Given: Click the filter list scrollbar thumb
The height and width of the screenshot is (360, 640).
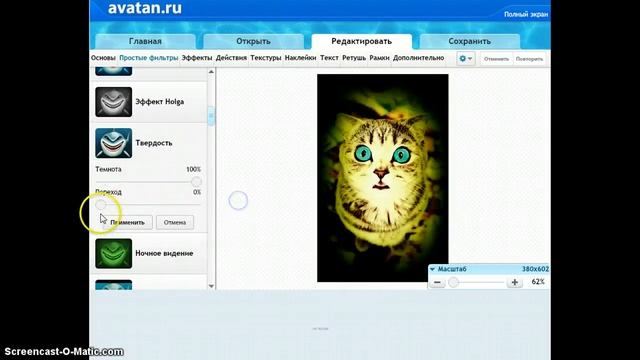Looking at the screenshot, I should (211, 116).
